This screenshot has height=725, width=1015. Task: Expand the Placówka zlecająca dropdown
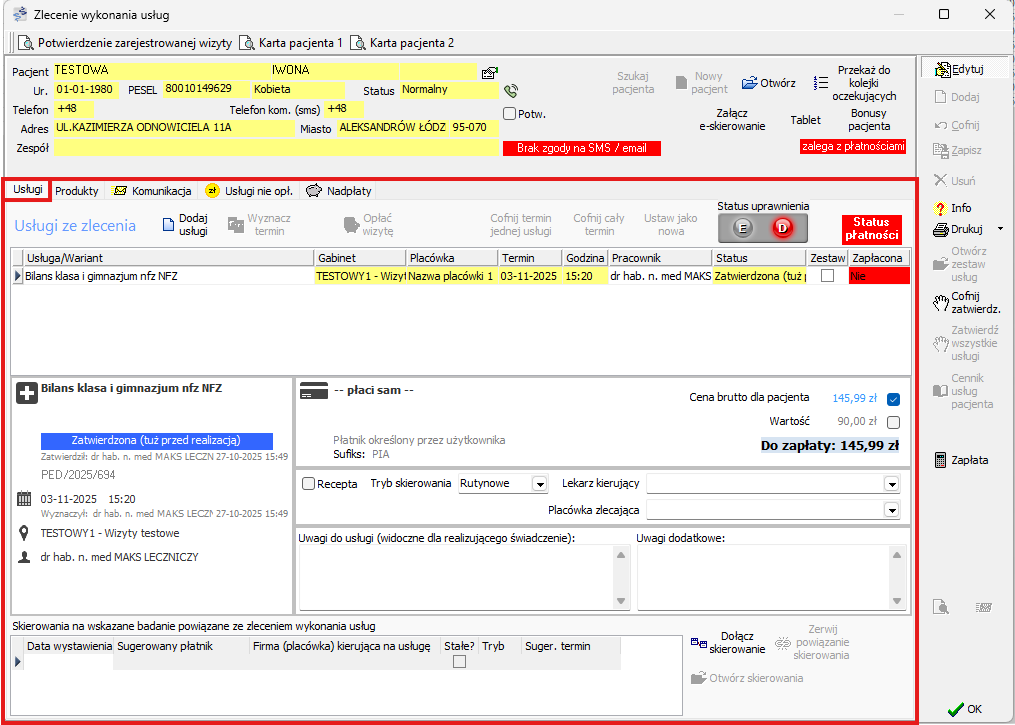[x=891, y=510]
